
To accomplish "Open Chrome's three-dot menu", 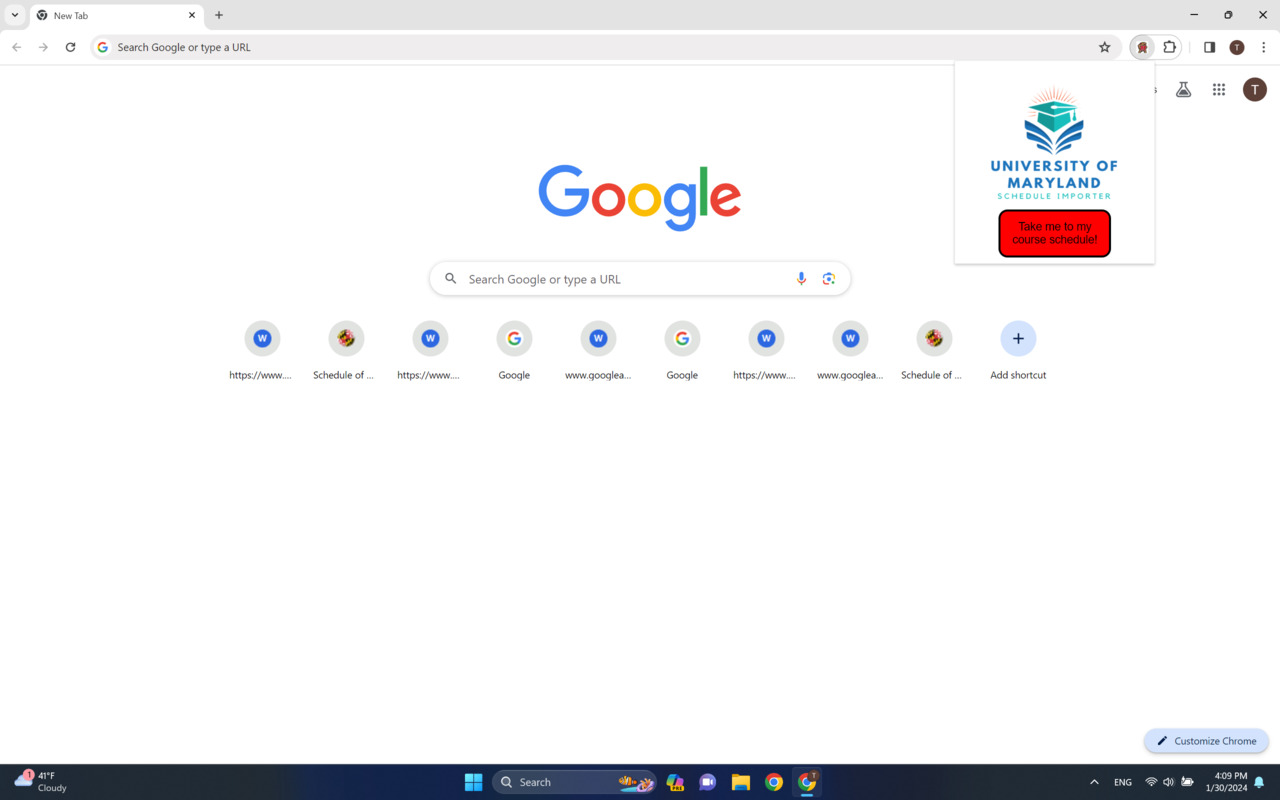I will point(1263,46).
